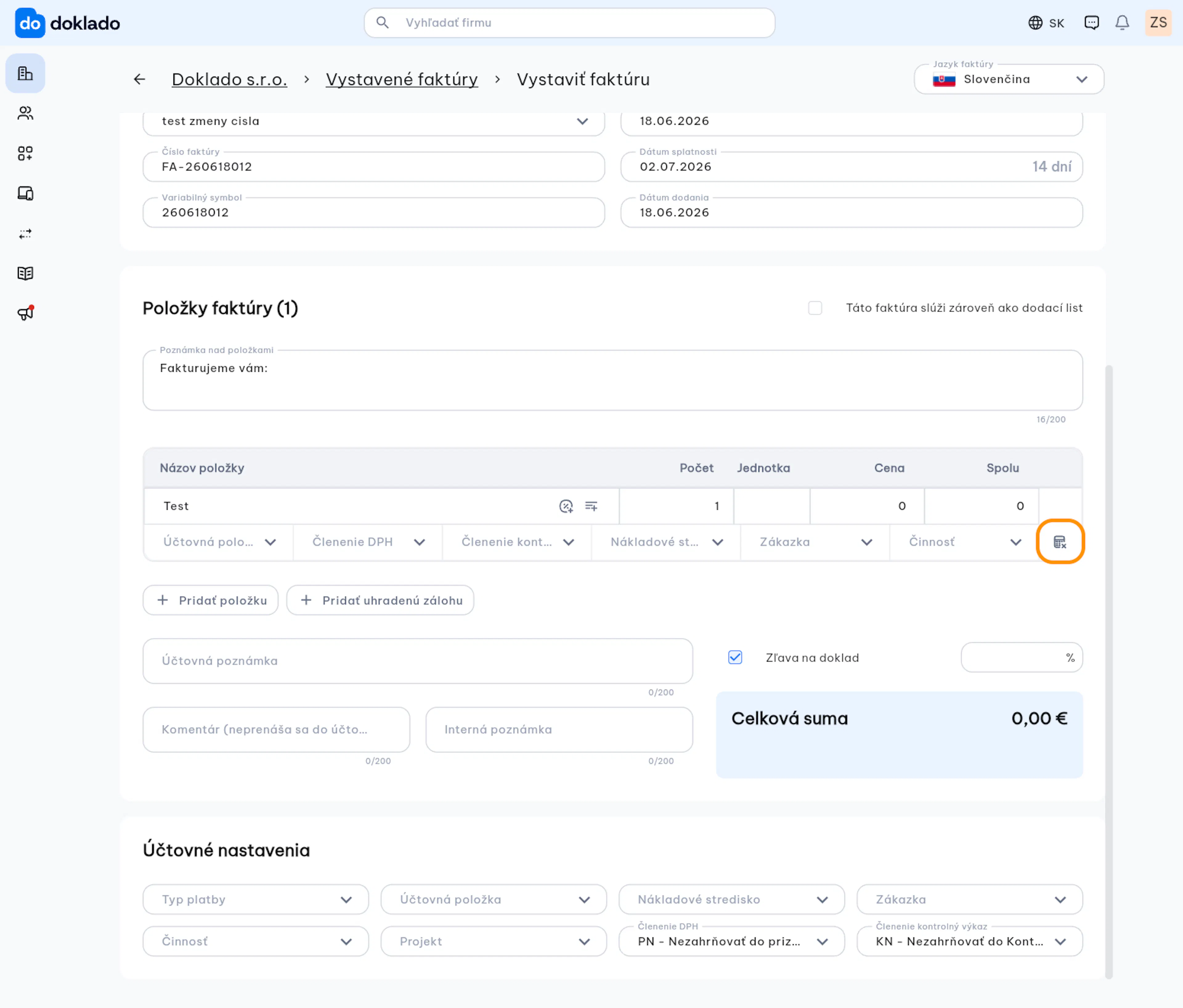Click the Počet quantity field
This screenshot has width=1183, height=1008.
pos(677,506)
